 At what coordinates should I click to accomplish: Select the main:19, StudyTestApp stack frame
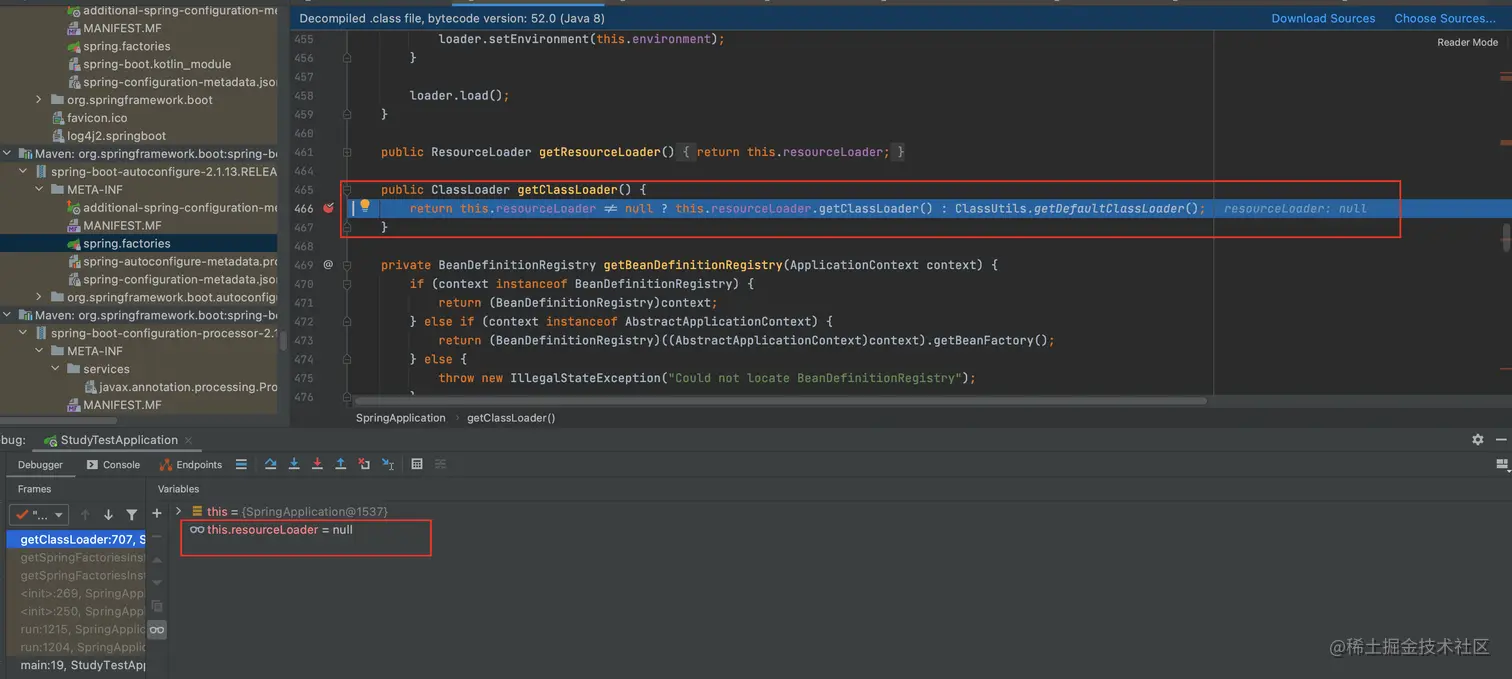[76, 665]
